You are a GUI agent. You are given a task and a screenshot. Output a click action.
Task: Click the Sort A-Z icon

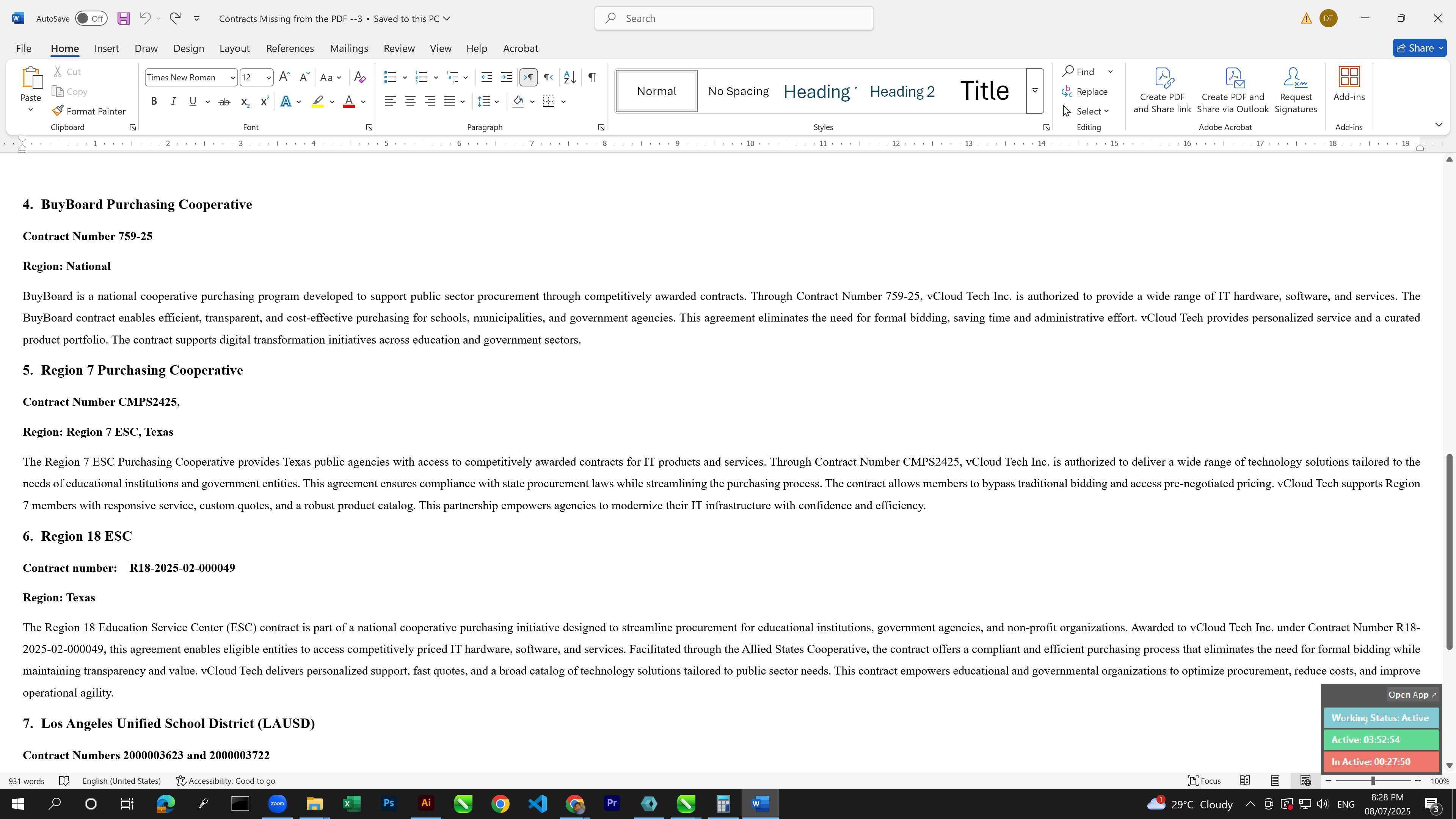[x=570, y=77]
